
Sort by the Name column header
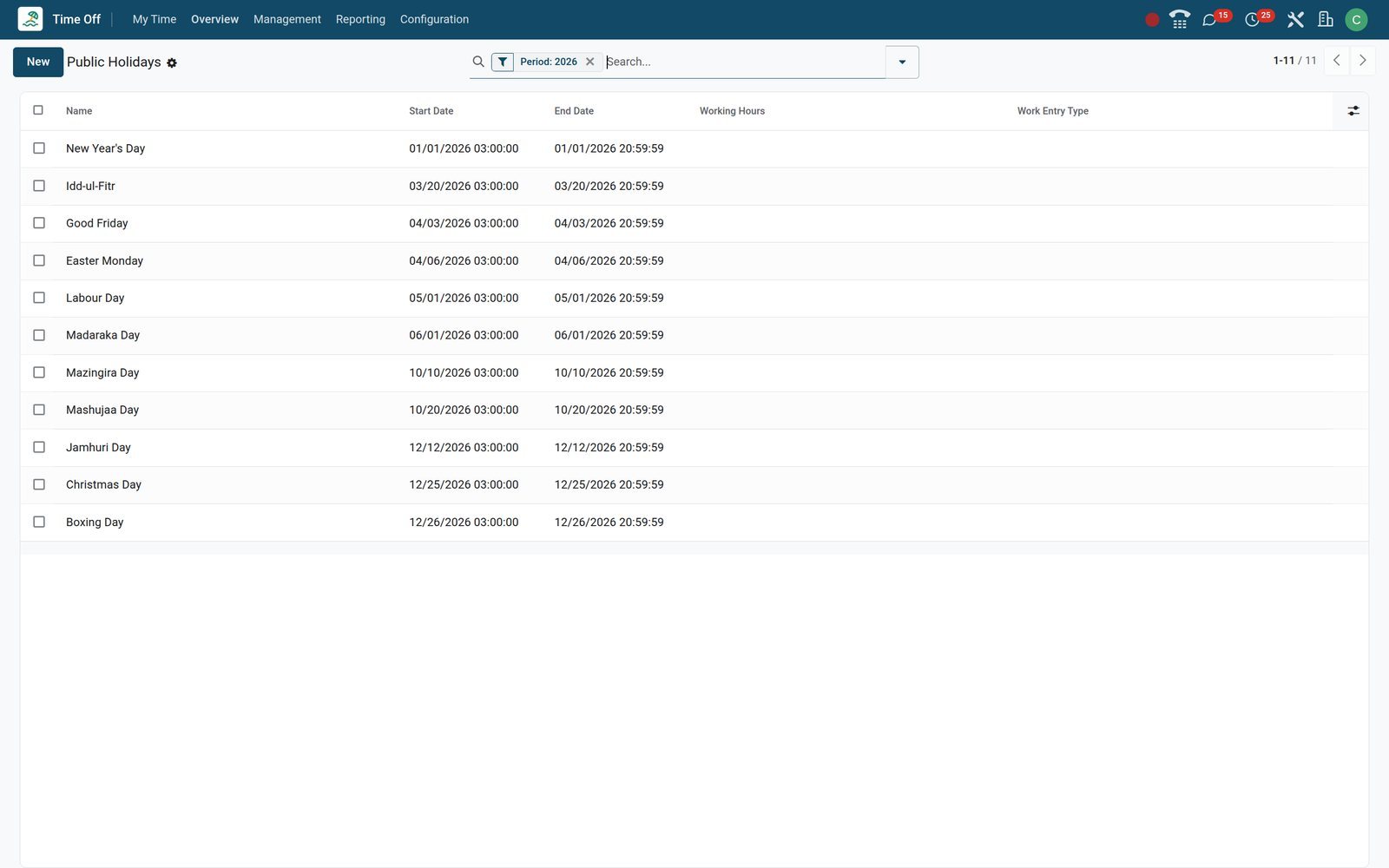[x=79, y=111]
